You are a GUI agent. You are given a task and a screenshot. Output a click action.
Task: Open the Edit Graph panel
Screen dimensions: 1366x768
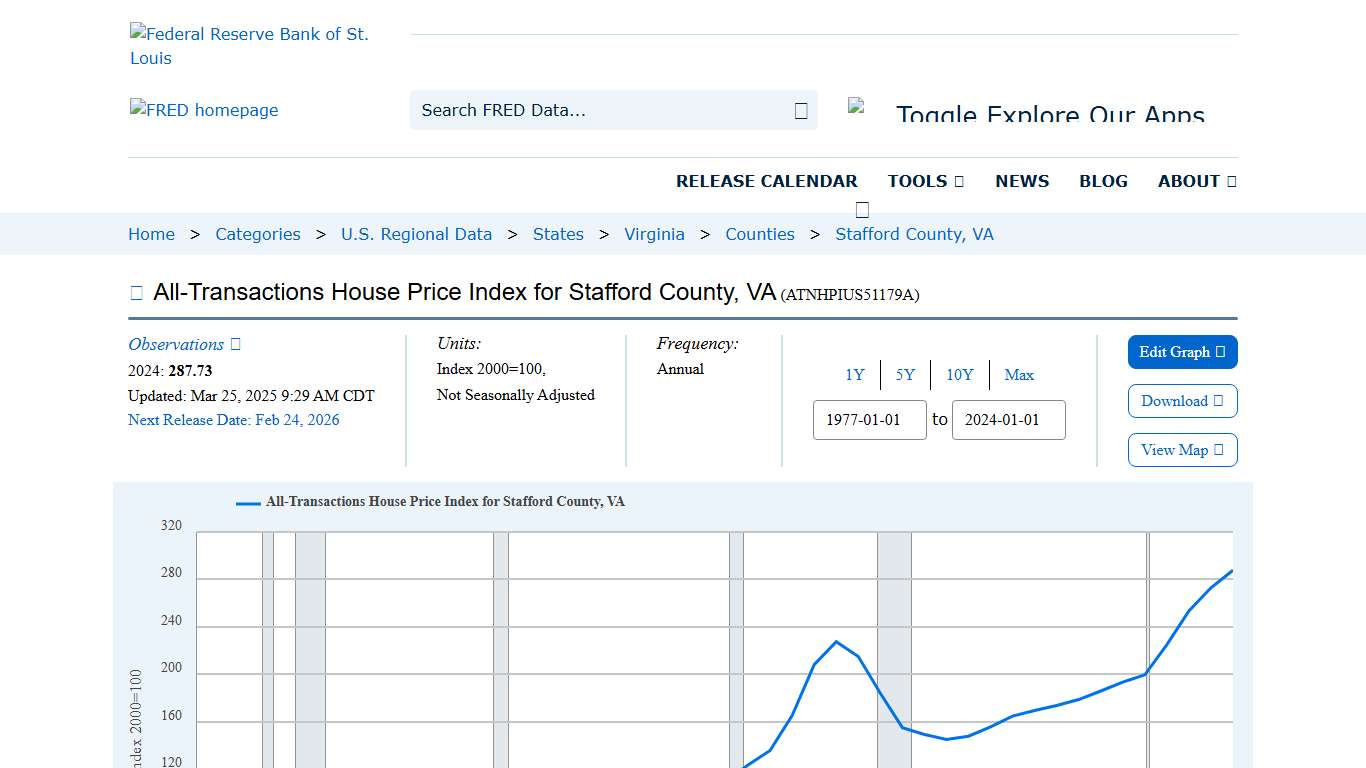(x=1182, y=352)
